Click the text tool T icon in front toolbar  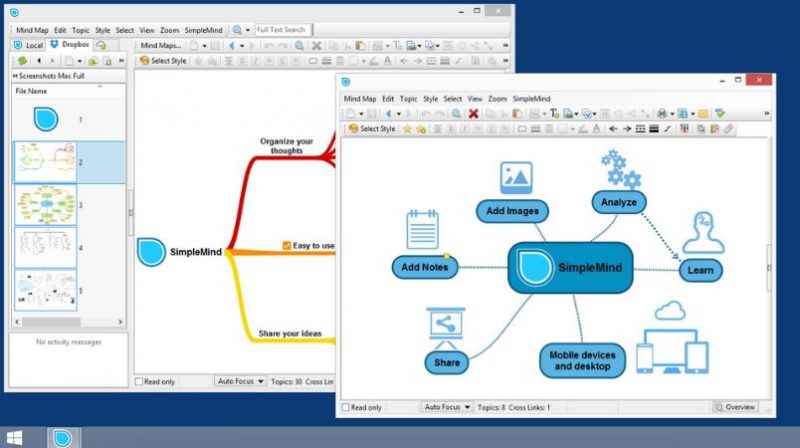[x=555, y=113]
